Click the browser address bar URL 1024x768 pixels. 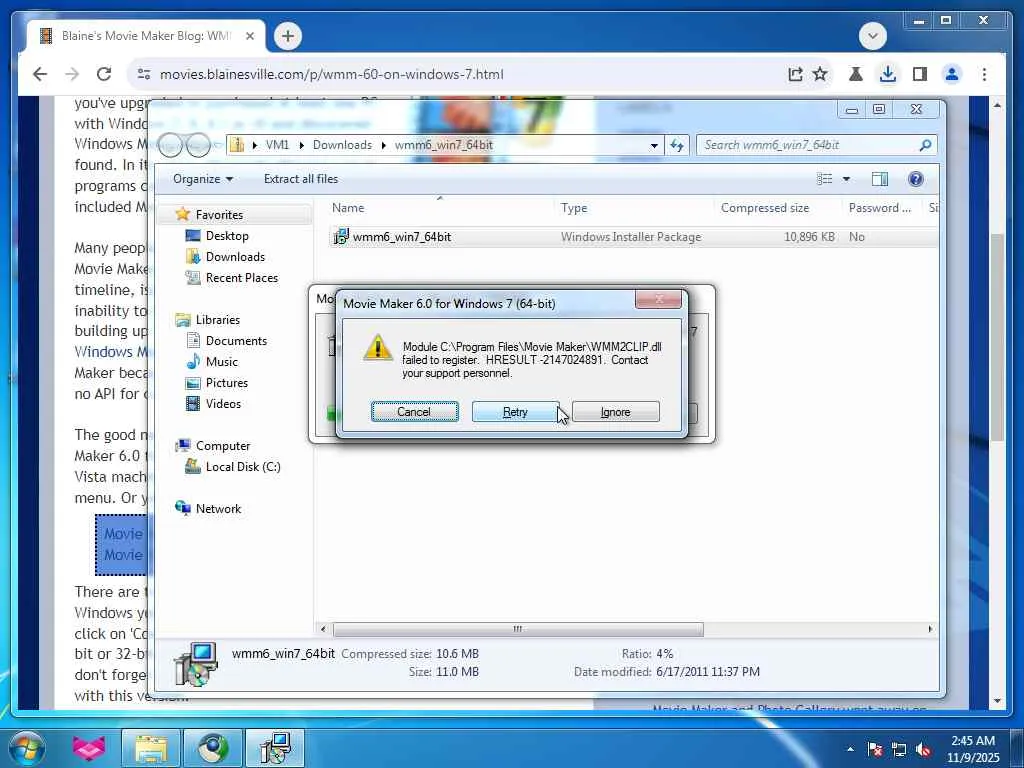(x=332, y=74)
